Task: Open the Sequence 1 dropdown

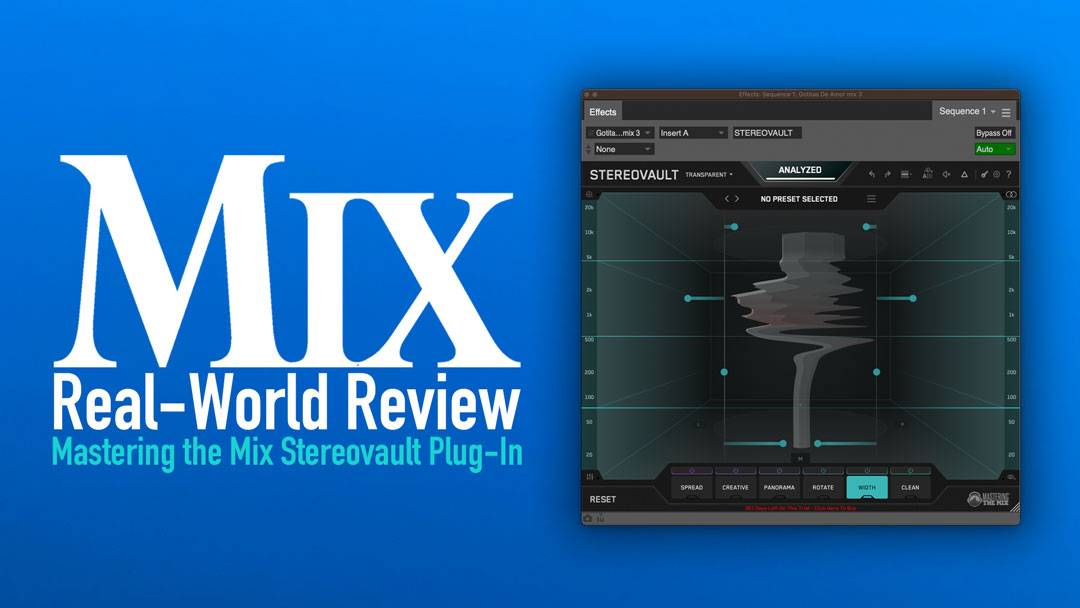Action: click(x=967, y=112)
